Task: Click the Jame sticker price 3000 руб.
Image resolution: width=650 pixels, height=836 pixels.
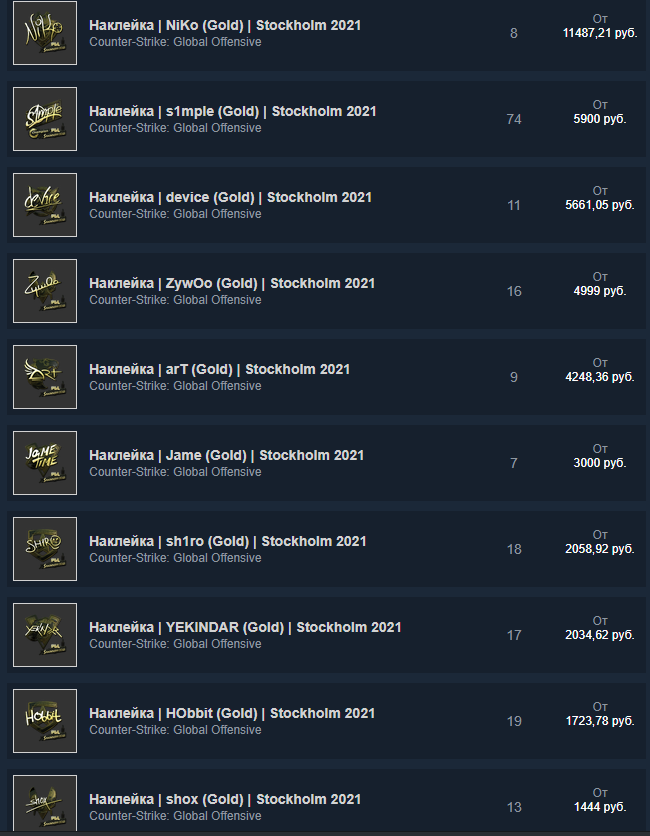Action: (600, 463)
